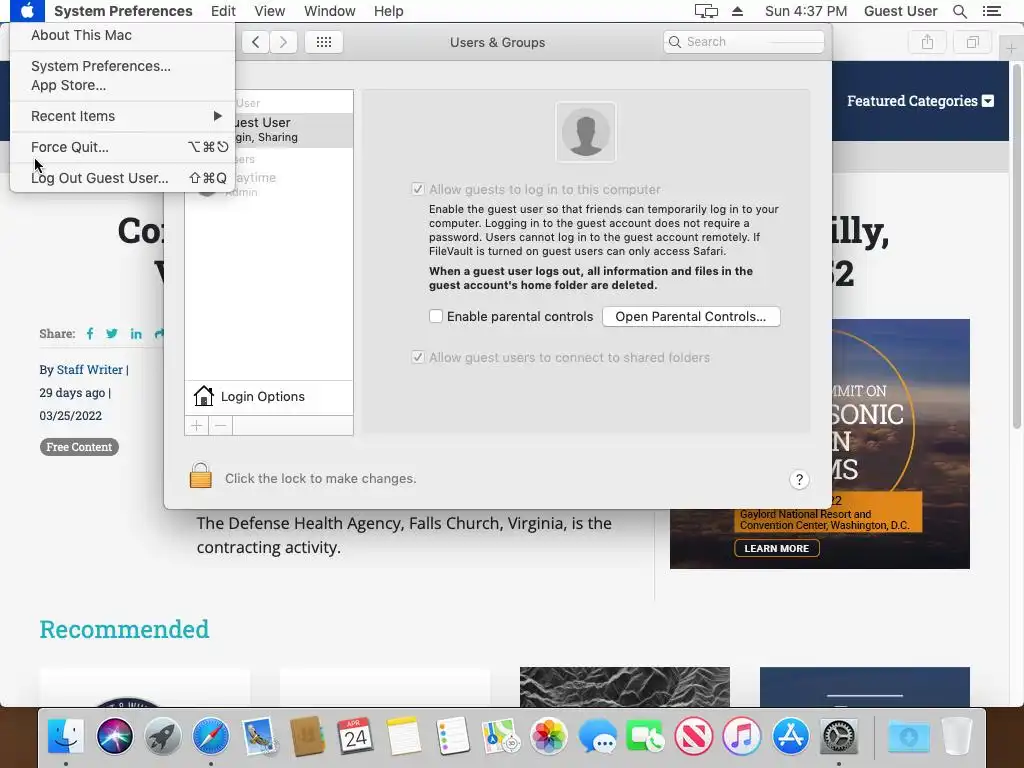This screenshot has width=1024, height=768.
Task: Click the screen mirroring display icon in menu bar
Action: [x=706, y=11]
